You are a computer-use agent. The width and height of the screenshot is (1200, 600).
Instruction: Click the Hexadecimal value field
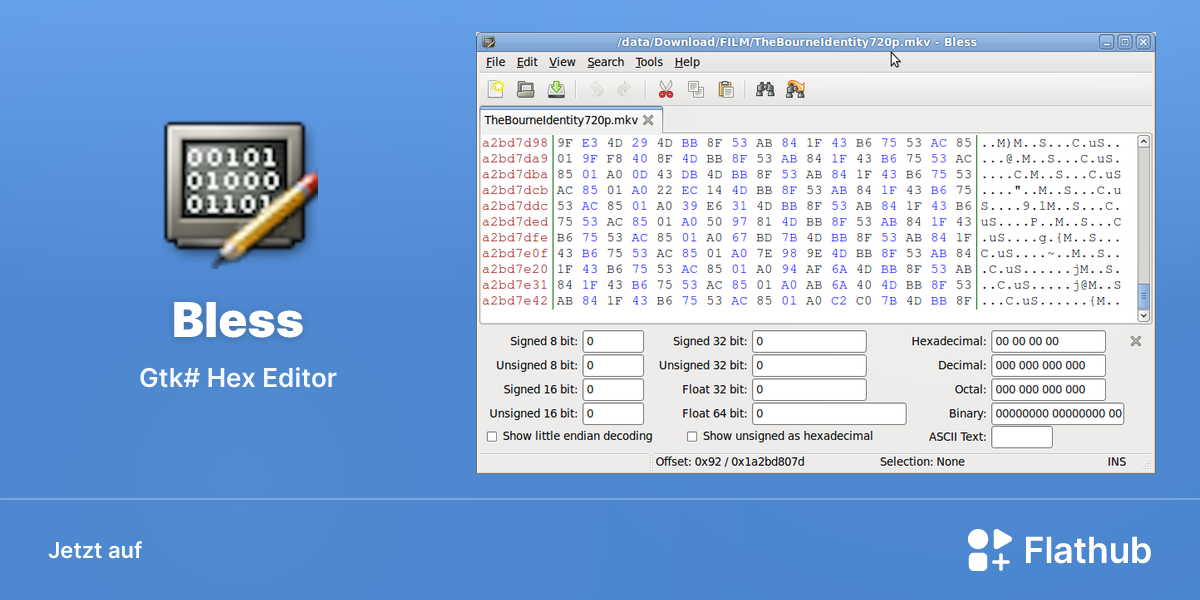tap(1048, 341)
